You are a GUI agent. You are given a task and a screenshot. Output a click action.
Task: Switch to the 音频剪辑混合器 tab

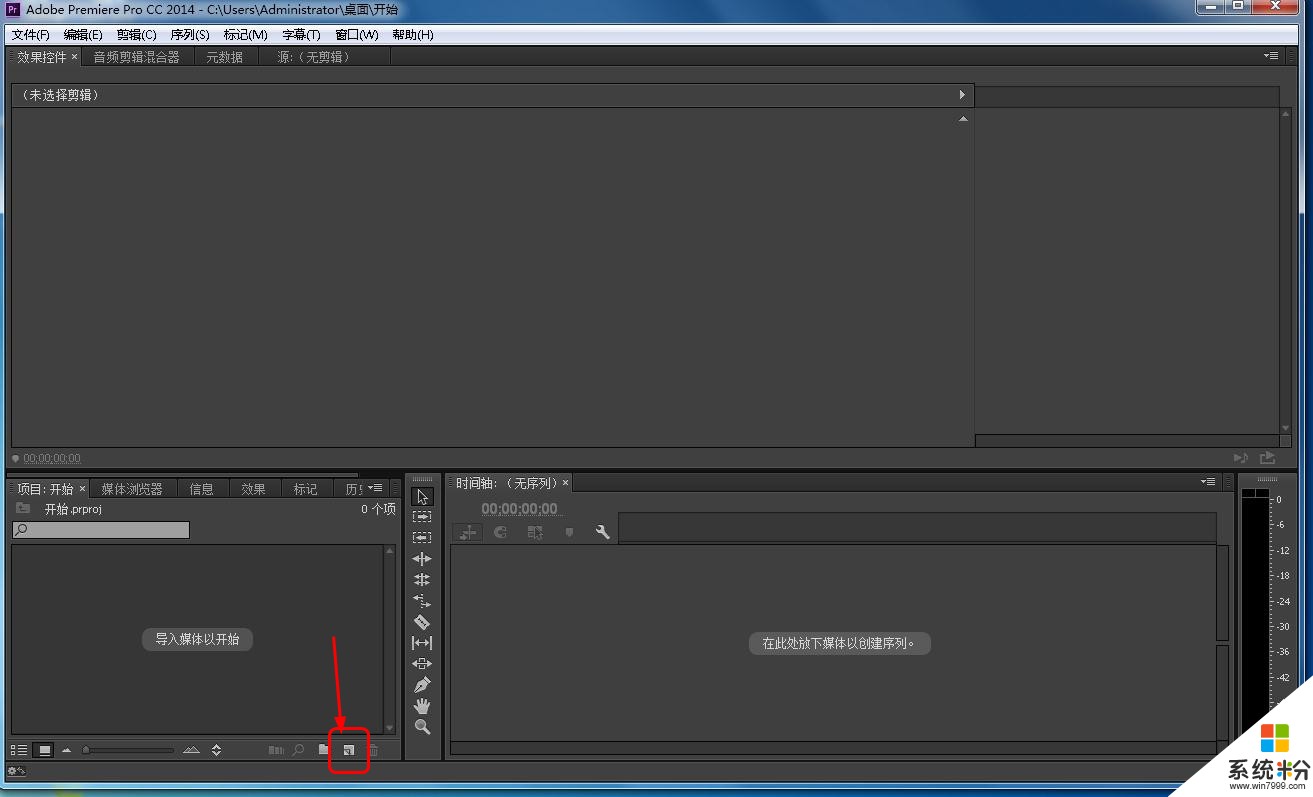pos(137,57)
